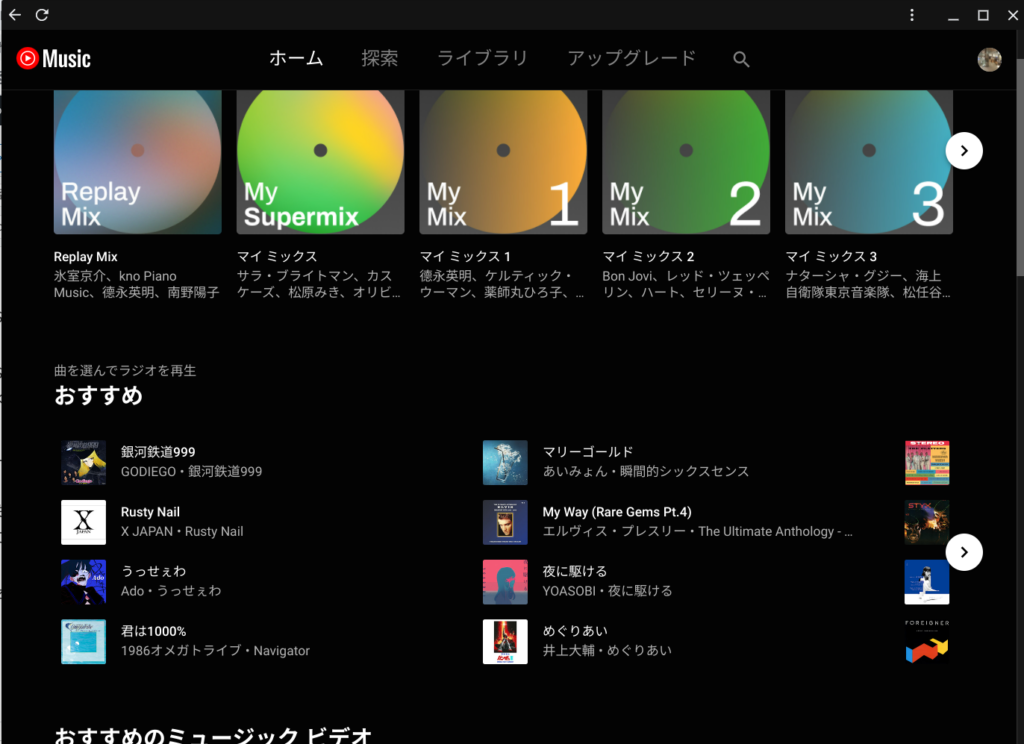Play the STYX album thumbnail

coord(927,523)
